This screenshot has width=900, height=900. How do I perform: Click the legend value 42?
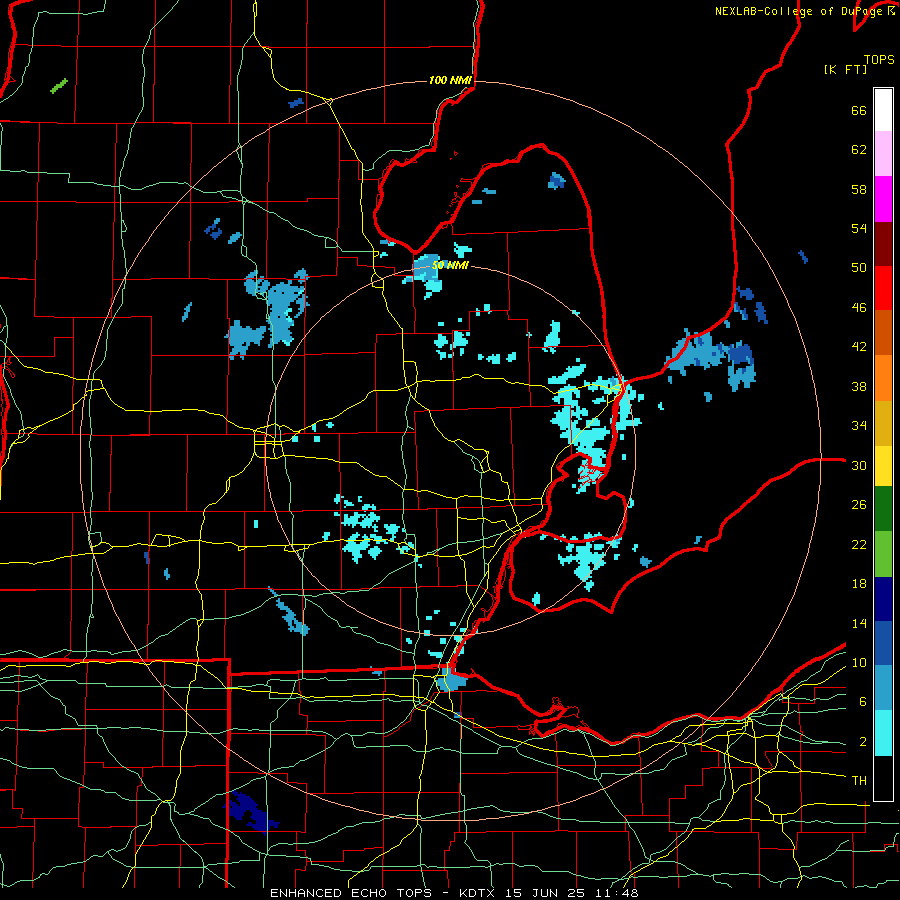859,347
